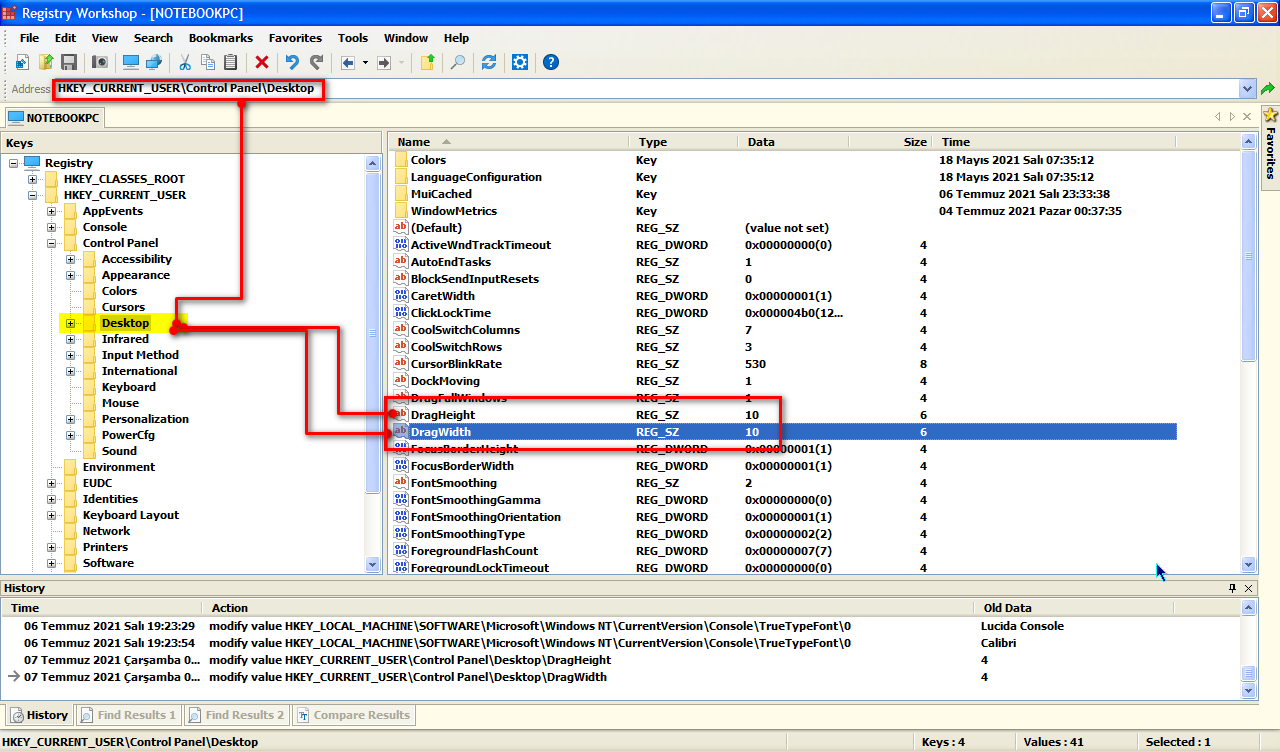
Task: Click the Help question mark icon
Action: pyautogui.click(x=551, y=62)
